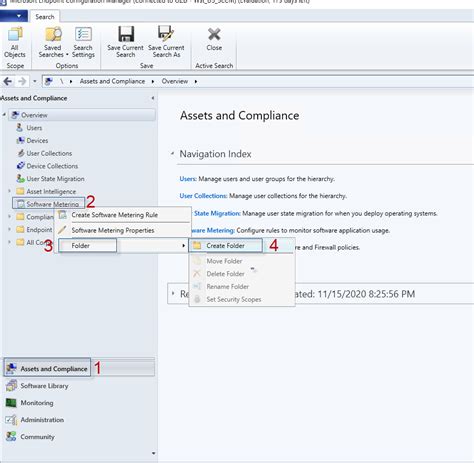The width and height of the screenshot is (474, 463).
Task: Collapse the Assets and Compliance navigation pane
Action: (152, 98)
